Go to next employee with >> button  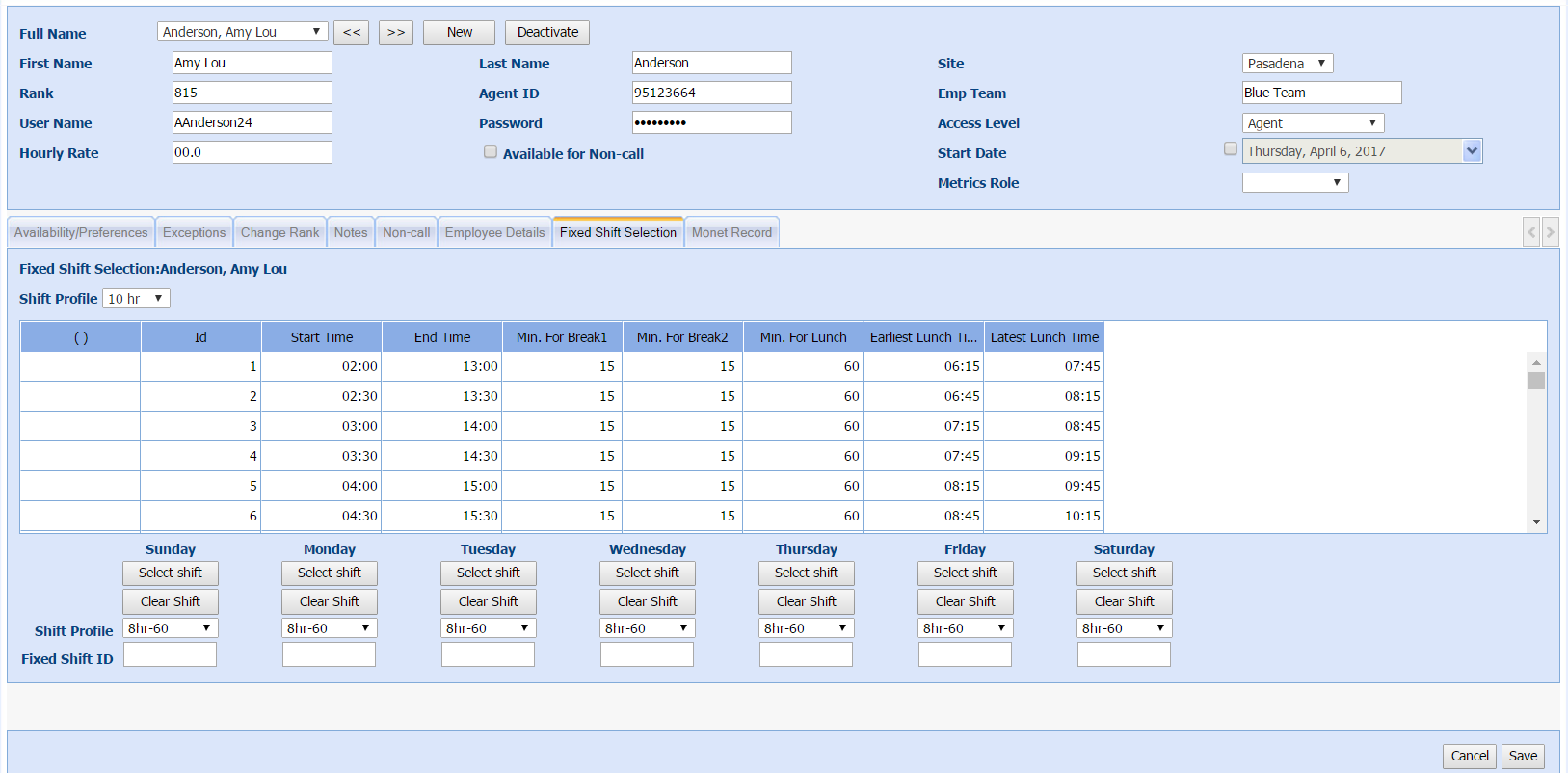396,33
